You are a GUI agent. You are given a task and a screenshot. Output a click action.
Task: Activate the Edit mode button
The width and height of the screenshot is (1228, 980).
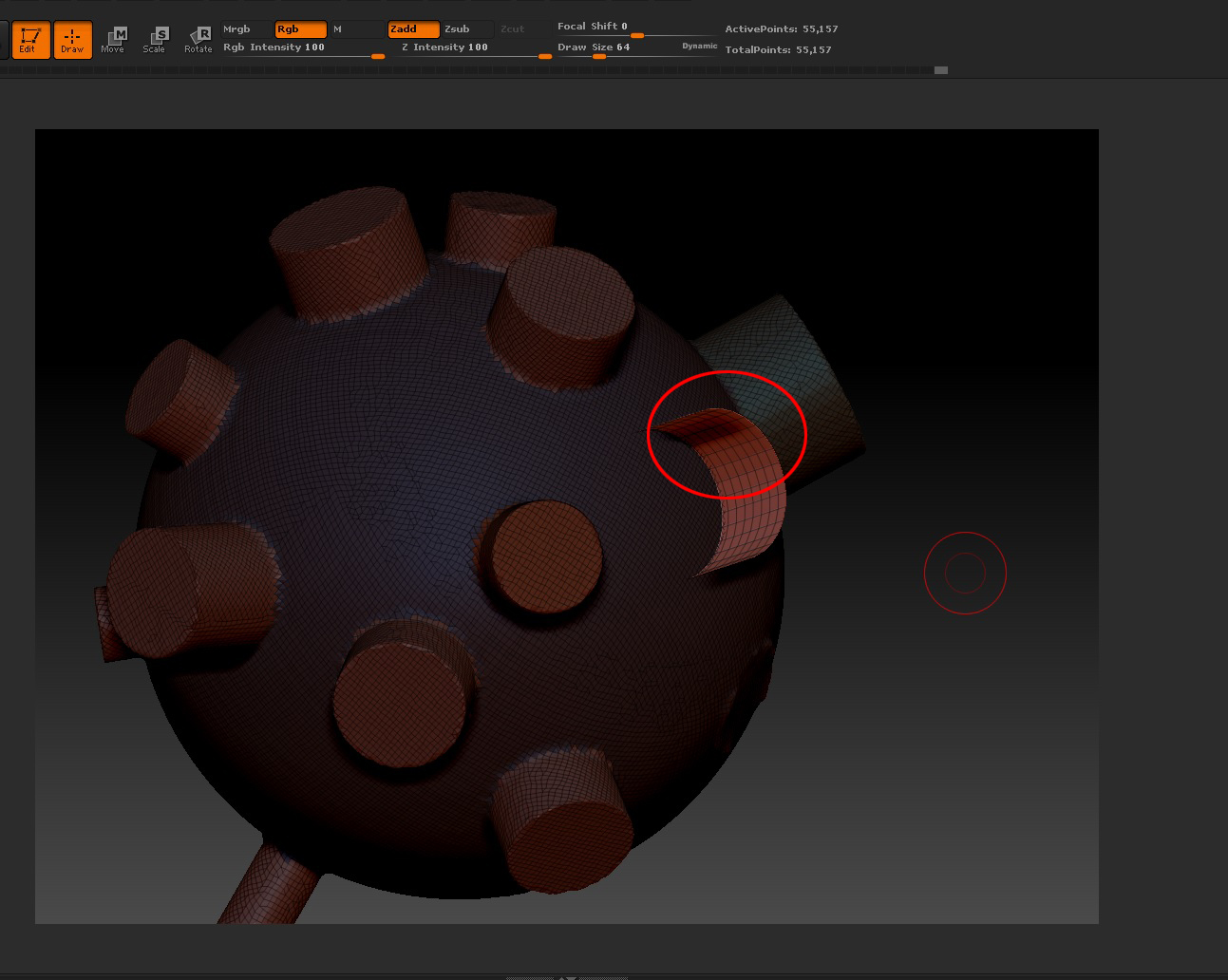tap(30, 40)
